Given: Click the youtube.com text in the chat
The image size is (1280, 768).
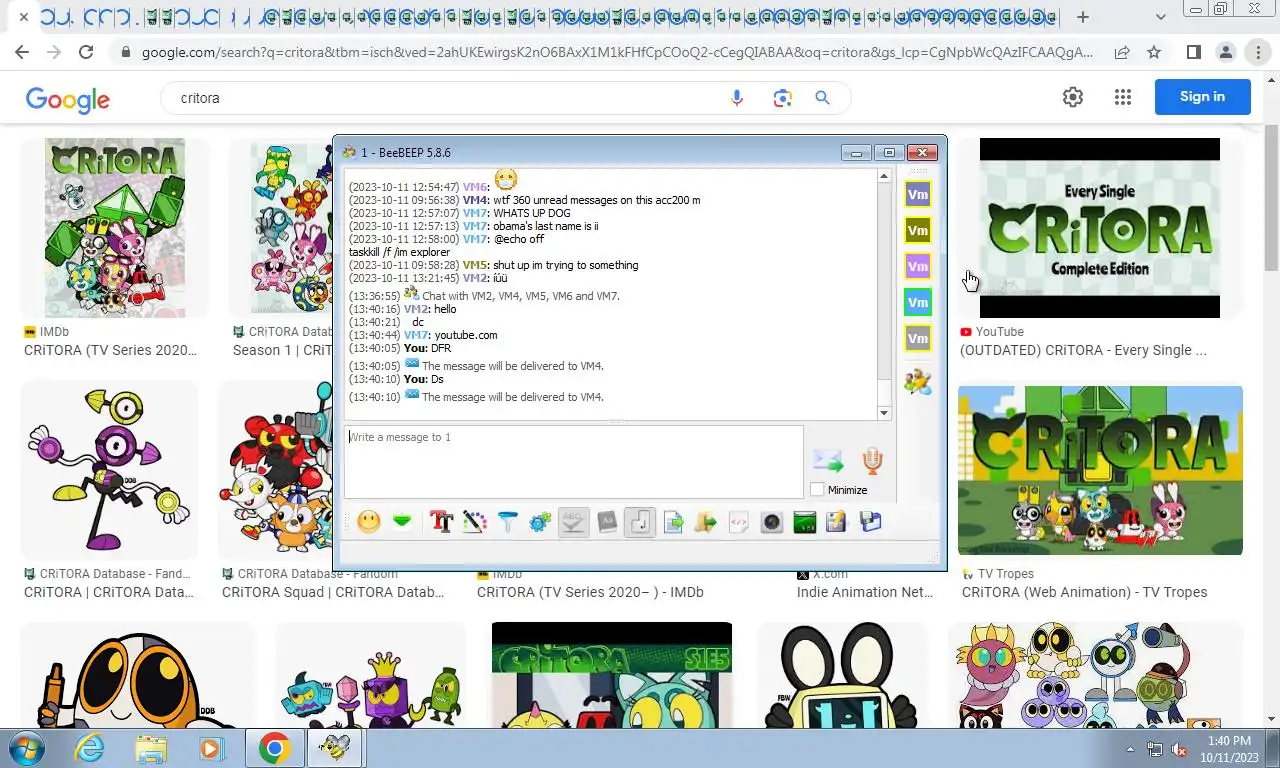Looking at the screenshot, I should coord(466,335).
